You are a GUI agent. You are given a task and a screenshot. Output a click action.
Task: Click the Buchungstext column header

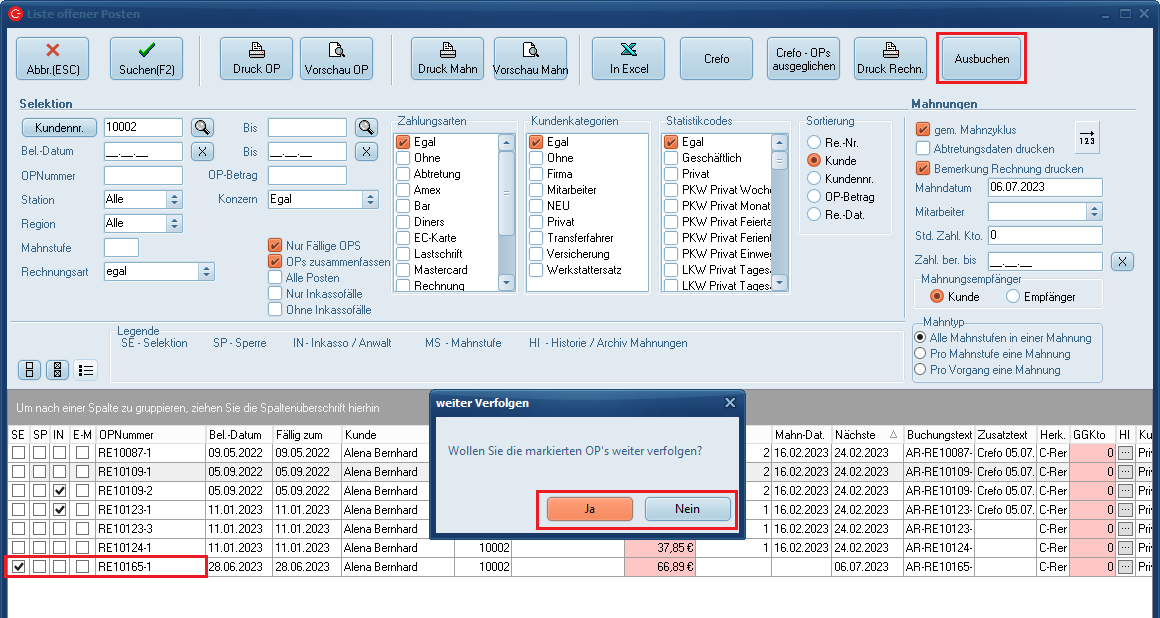point(939,435)
